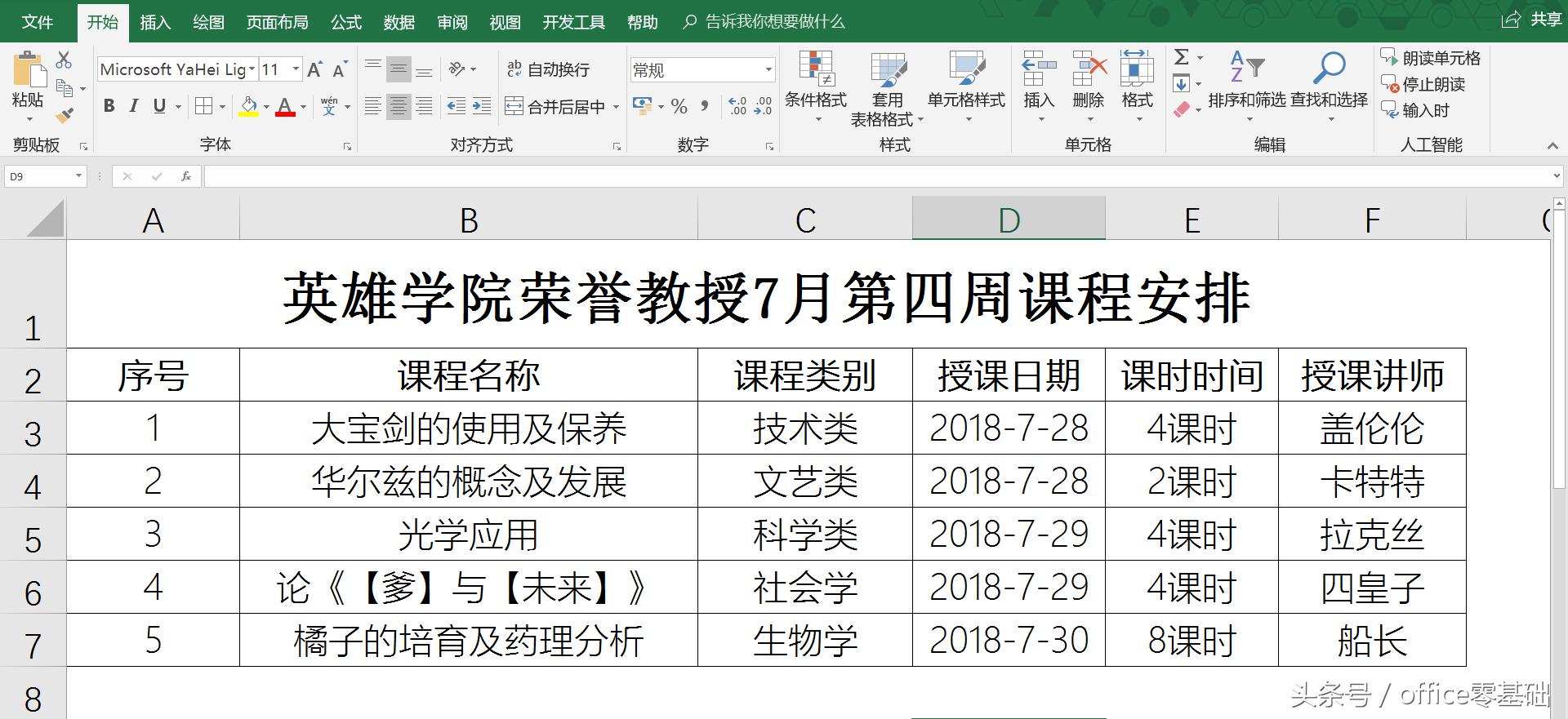Apply red font color A

(285, 106)
